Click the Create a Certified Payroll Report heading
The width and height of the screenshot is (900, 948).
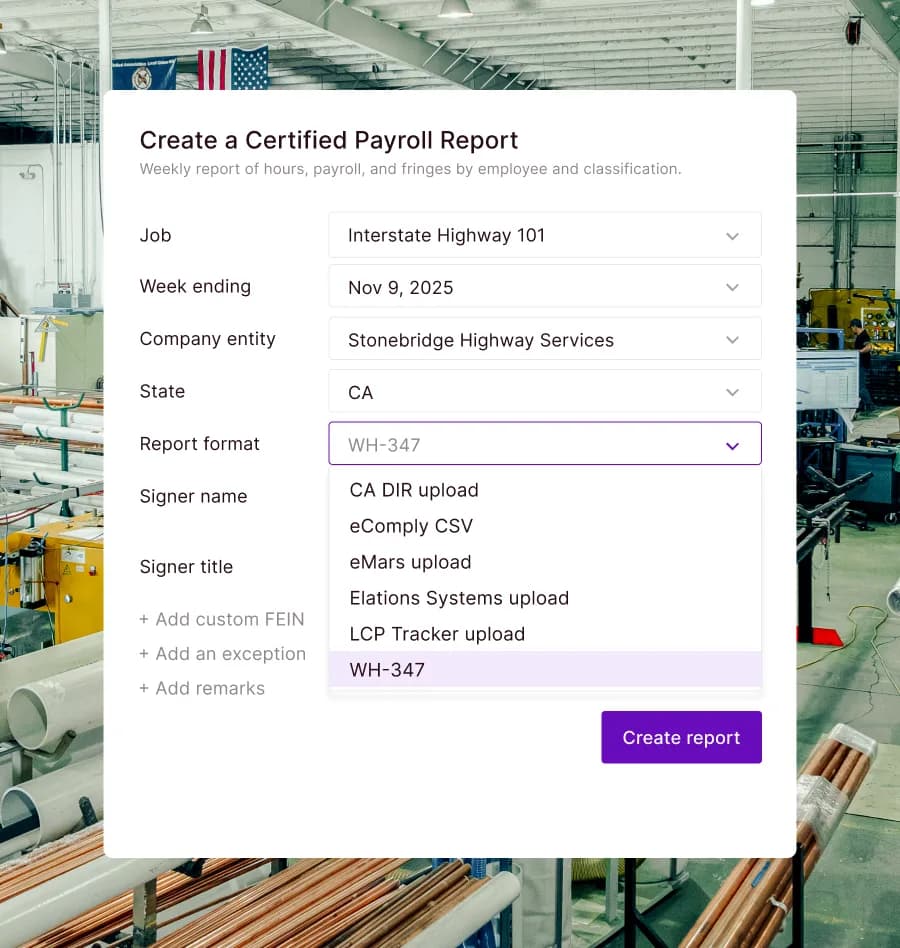(329, 140)
